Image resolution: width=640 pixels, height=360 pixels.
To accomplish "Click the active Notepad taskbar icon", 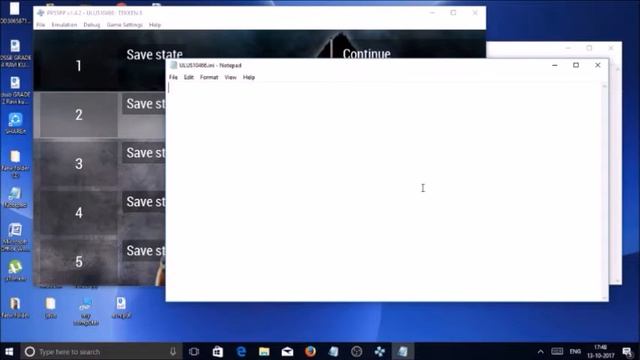I will click(403, 351).
